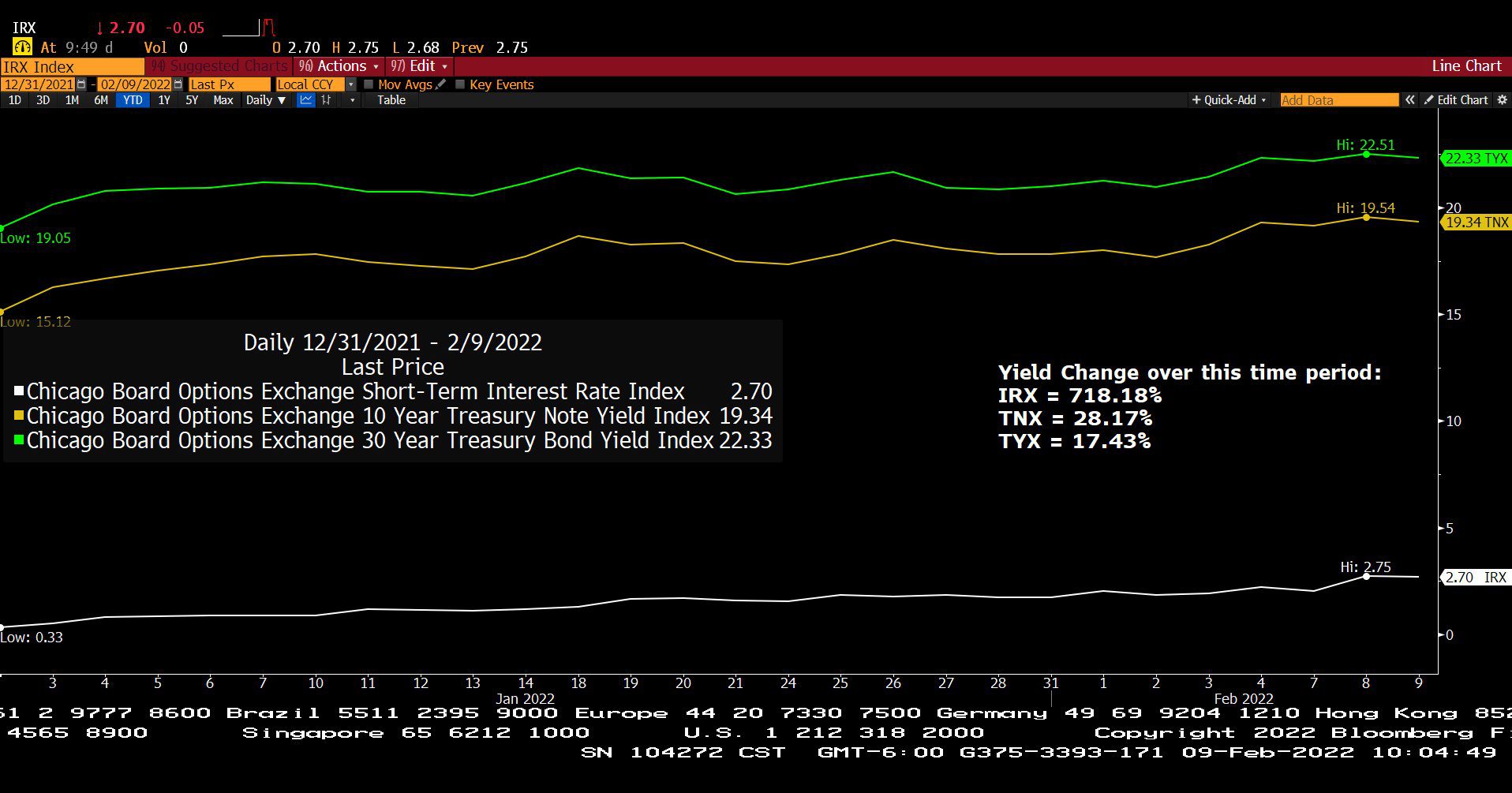Expand the chart type dropdown arrow
This screenshot has height=793, width=1512.
[x=352, y=100]
